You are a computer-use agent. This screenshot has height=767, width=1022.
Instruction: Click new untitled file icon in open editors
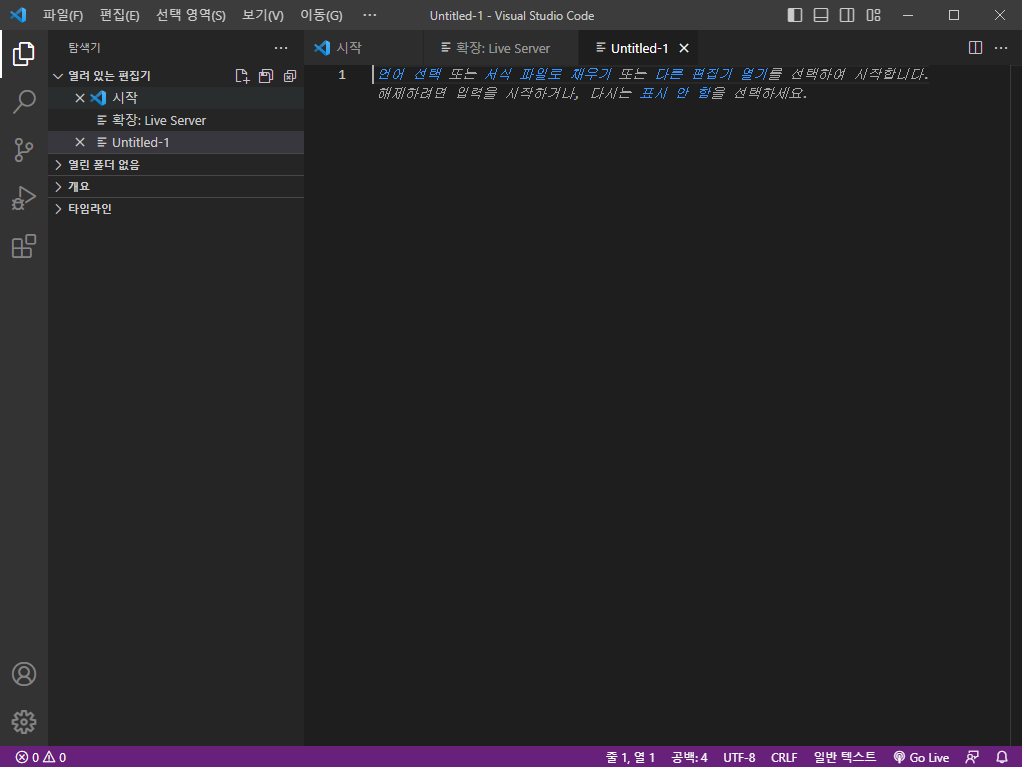point(242,76)
